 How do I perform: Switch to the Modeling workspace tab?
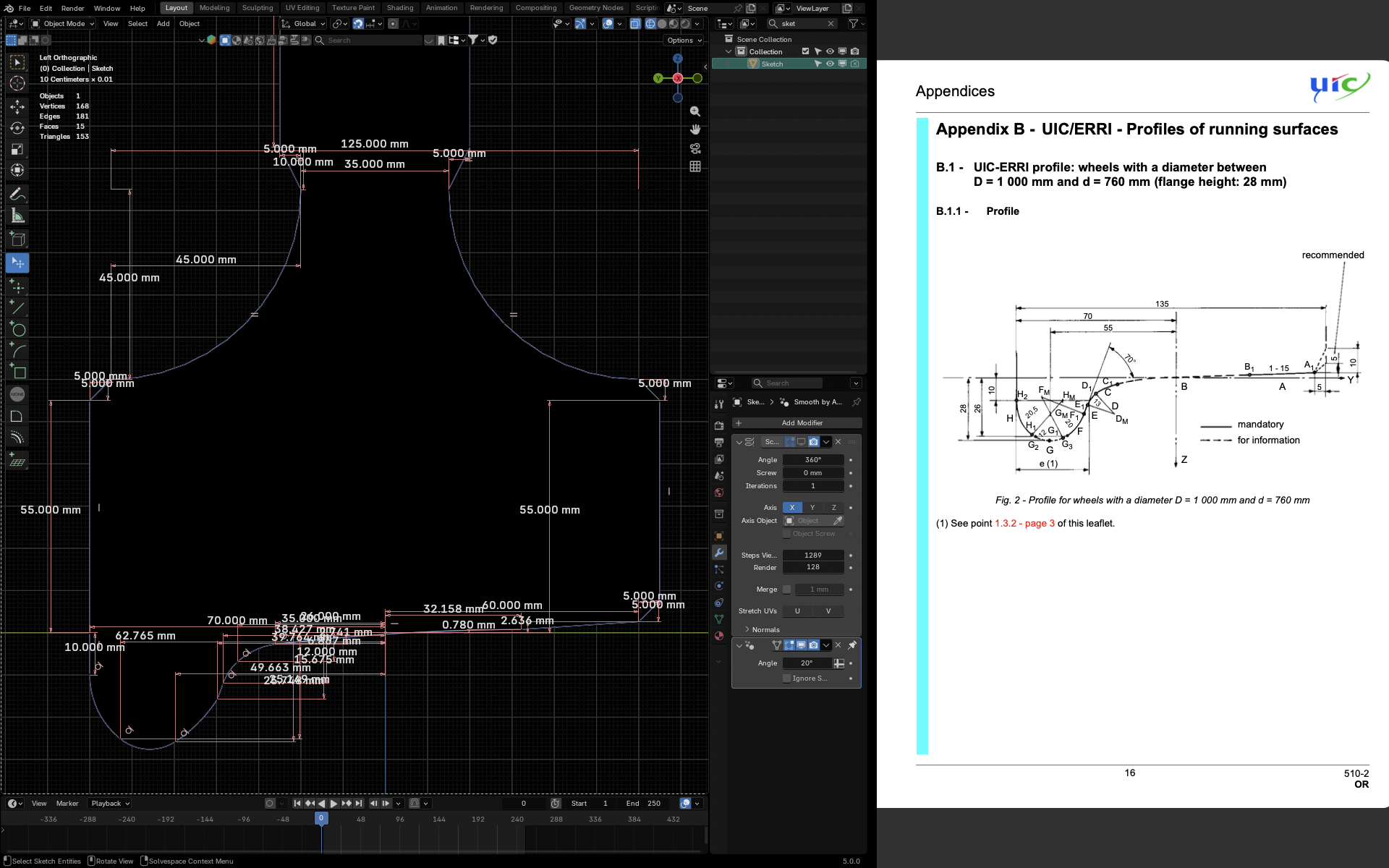click(214, 8)
